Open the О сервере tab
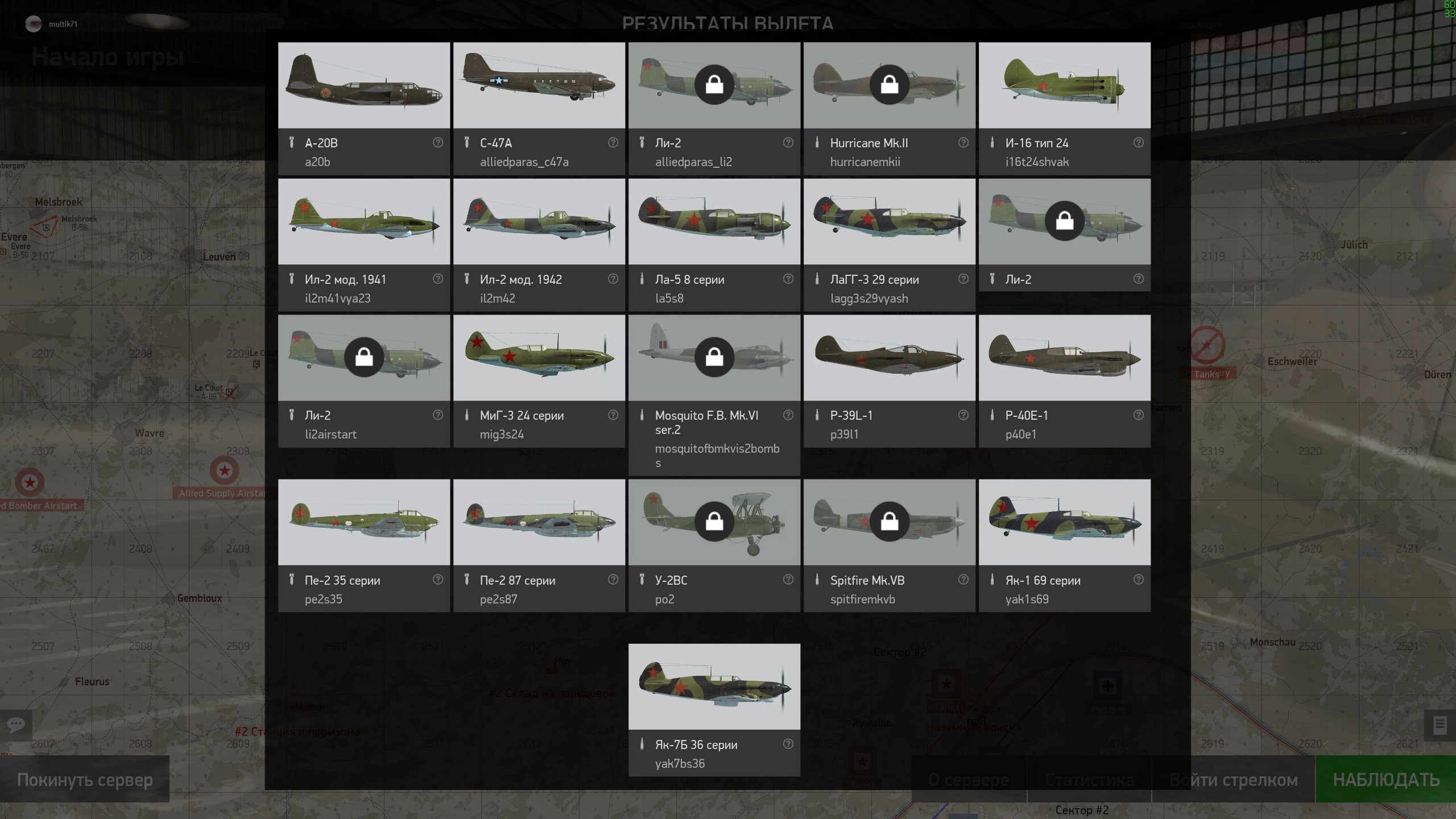 [x=969, y=779]
